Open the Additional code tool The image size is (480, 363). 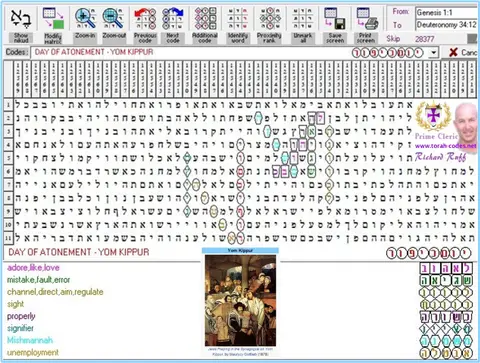(205, 19)
